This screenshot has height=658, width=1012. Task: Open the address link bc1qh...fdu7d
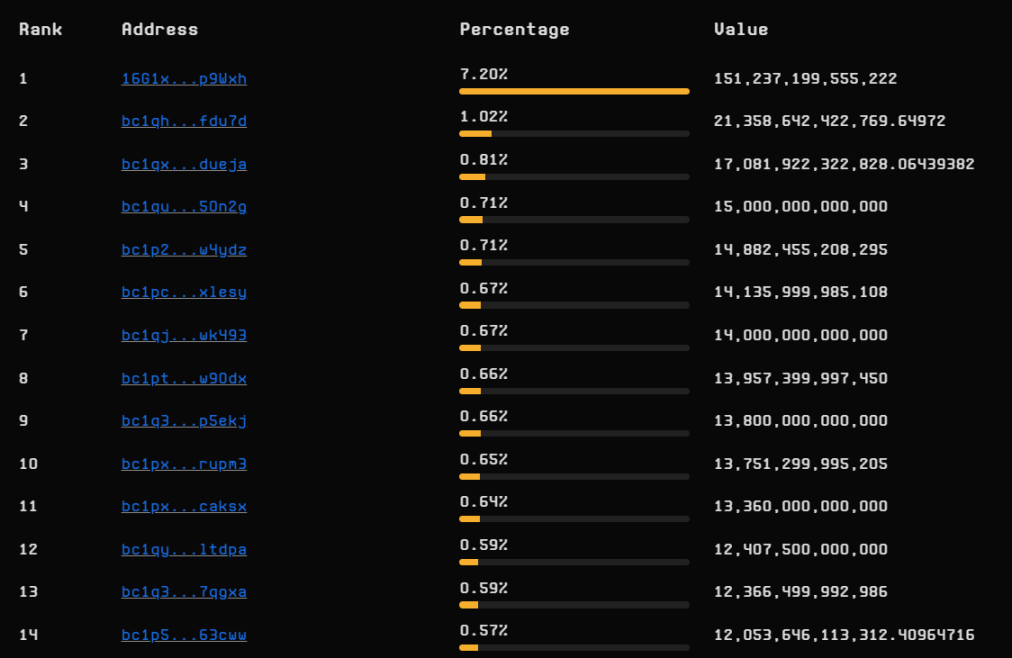point(183,121)
